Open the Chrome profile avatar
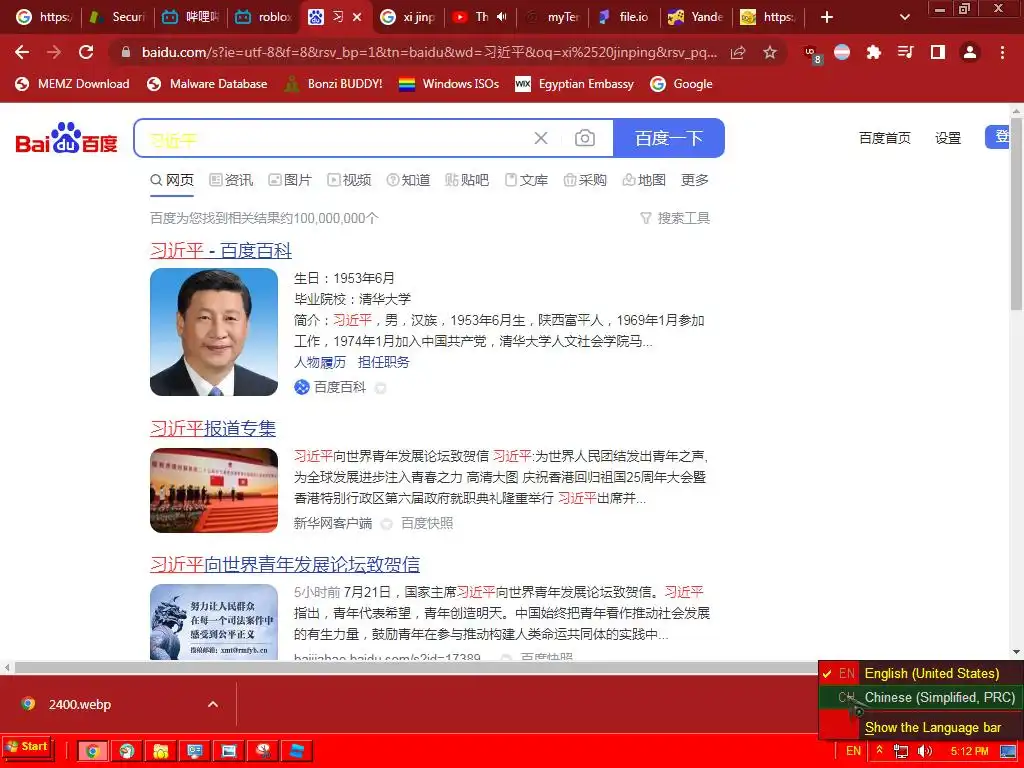 [970, 52]
